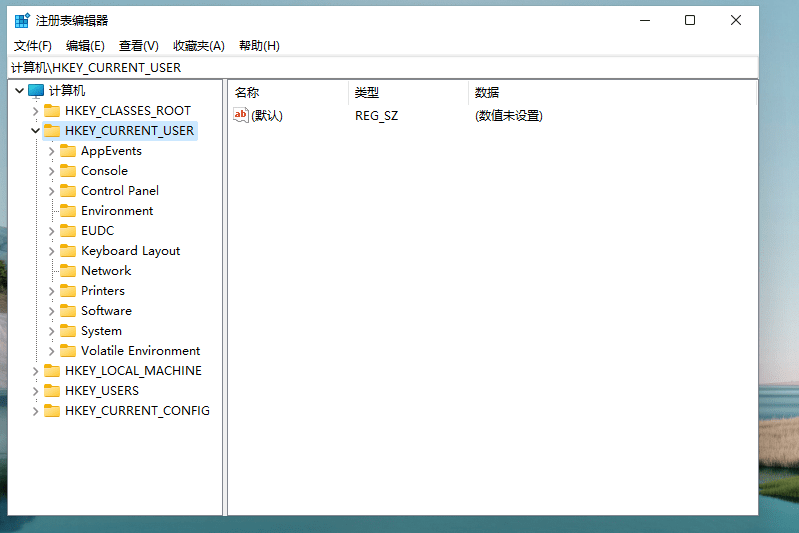Click the HKEY_CLASSES_ROOT folder icon
Viewport: 799px width, 533px height.
[52, 111]
